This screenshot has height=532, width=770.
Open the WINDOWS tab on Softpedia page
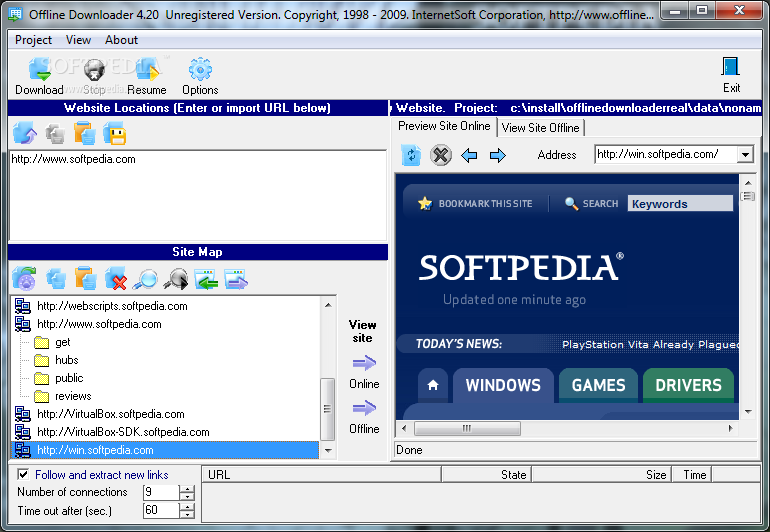[503, 385]
